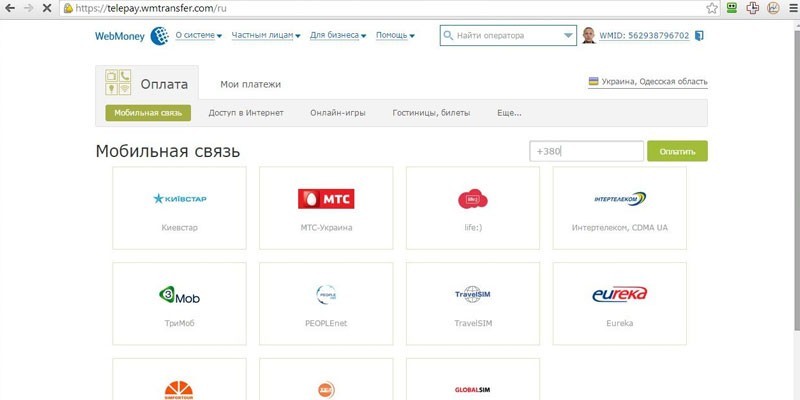Select the 3Mob logo
The image size is (800, 400).
[x=180, y=295]
